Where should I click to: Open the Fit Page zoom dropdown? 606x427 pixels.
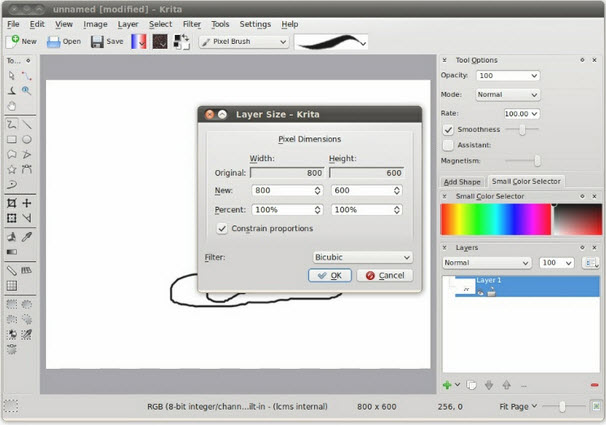518,407
